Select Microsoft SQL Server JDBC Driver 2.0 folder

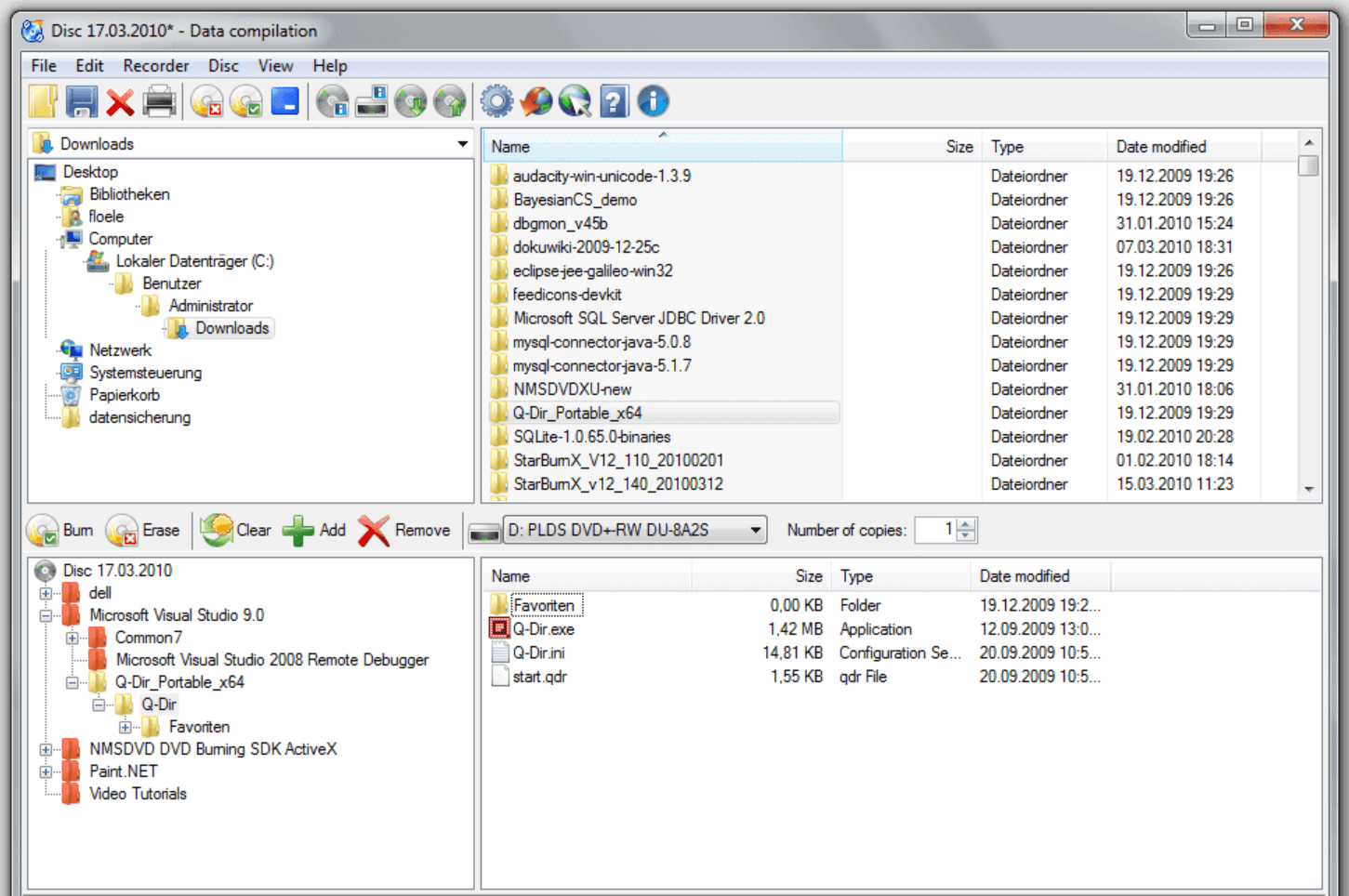[639, 318]
